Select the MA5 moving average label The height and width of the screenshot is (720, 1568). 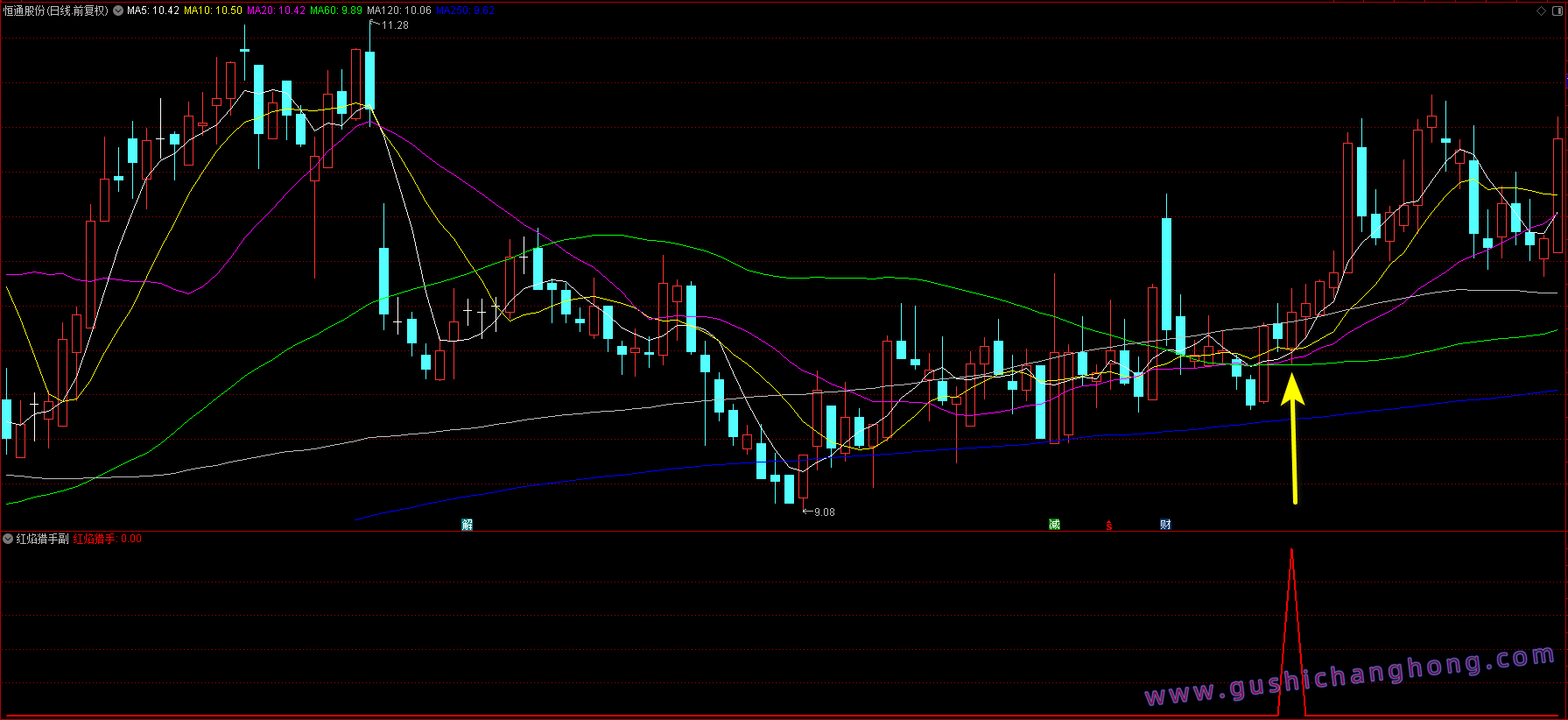(153, 11)
